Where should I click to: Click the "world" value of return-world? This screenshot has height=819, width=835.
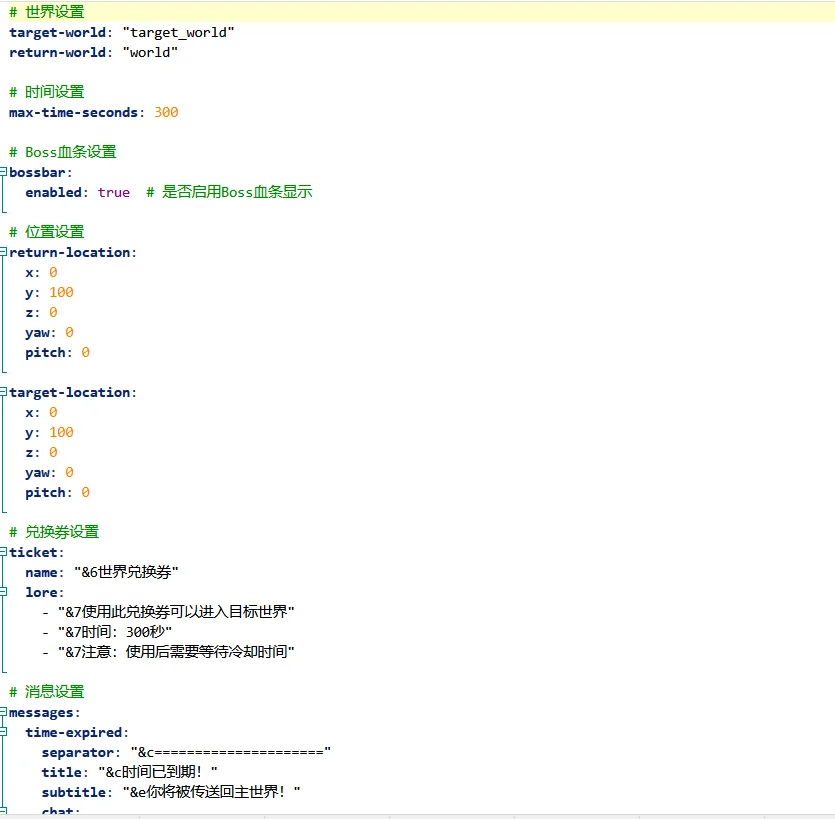(150, 53)
